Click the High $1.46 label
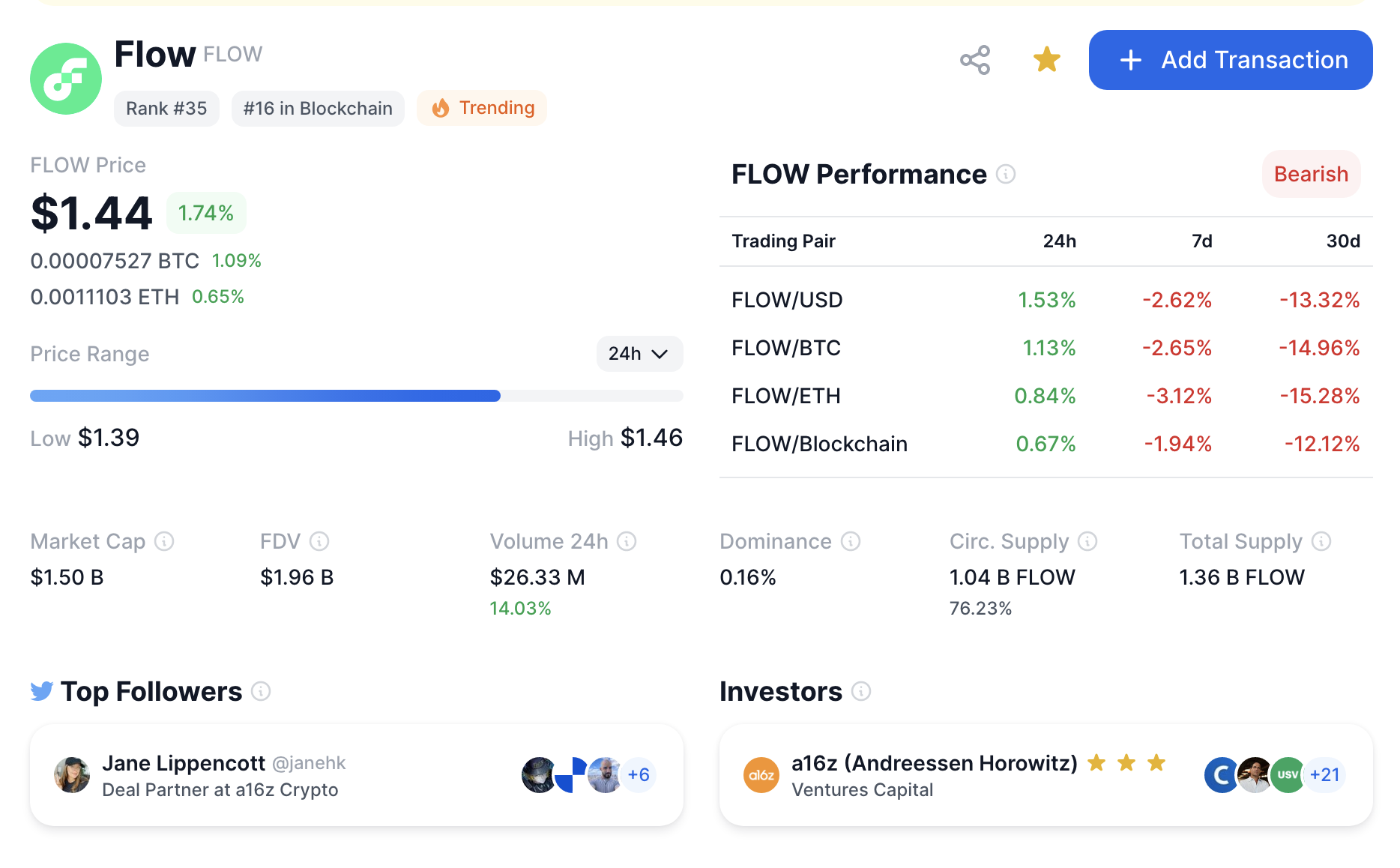1400x868 pixels. coord(625,438)
